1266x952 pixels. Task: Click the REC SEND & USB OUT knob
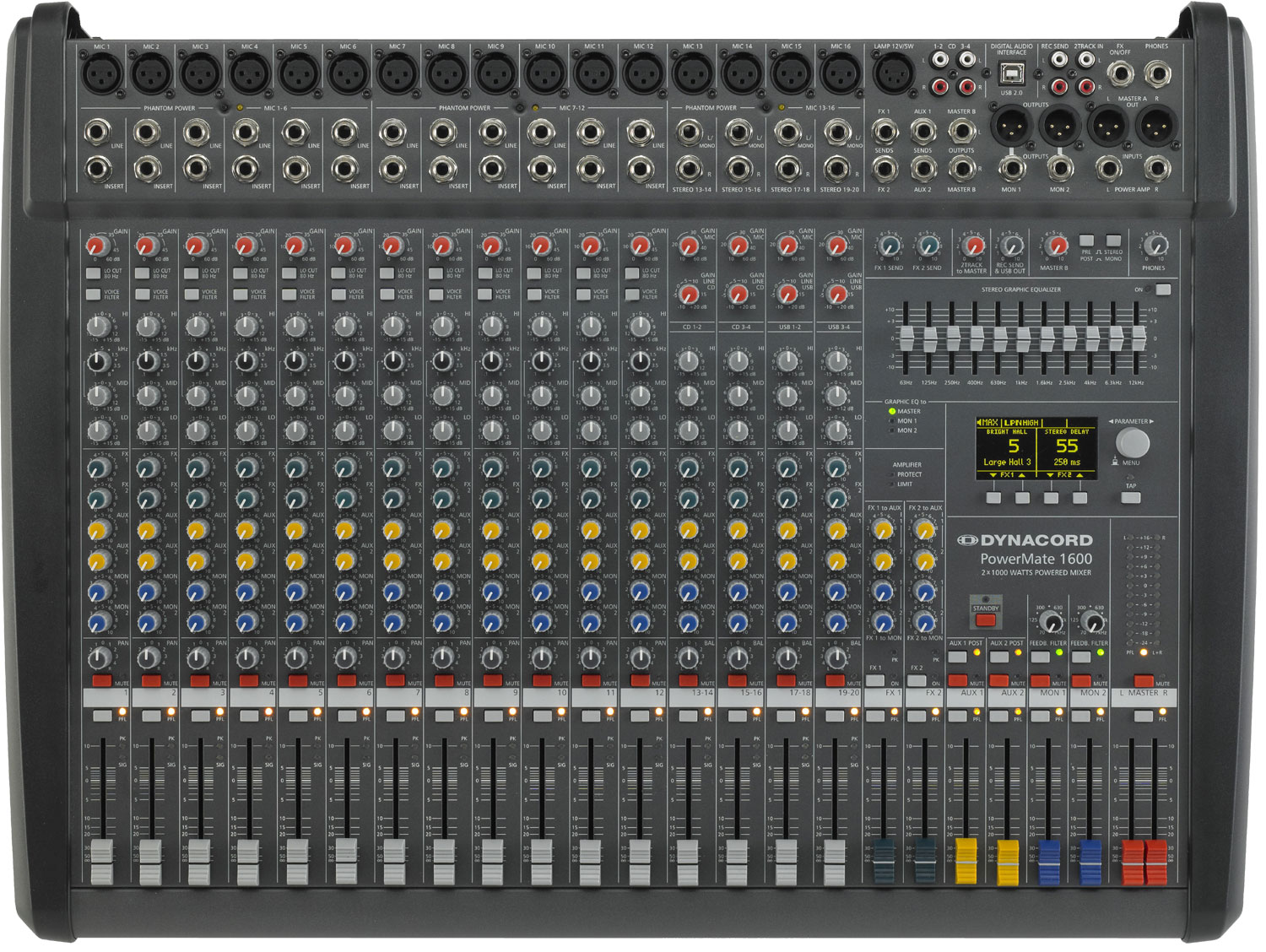(x=1011, y=246)
